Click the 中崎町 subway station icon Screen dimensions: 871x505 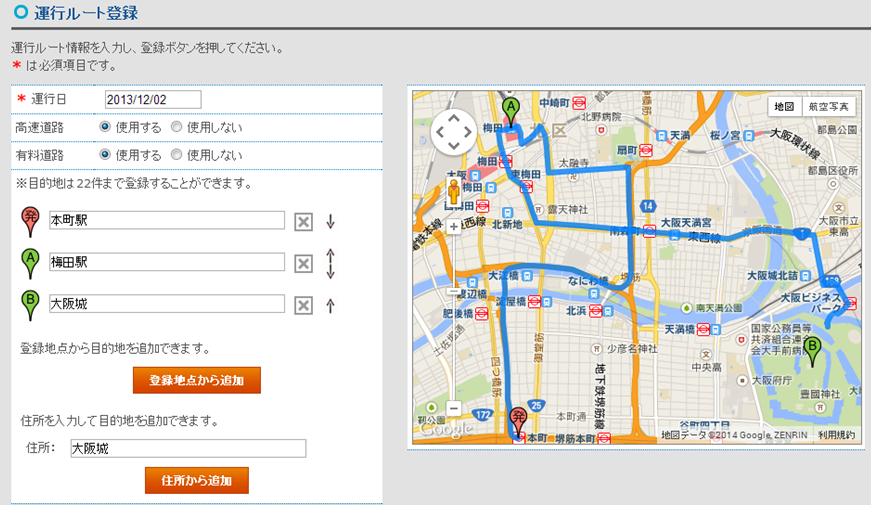[x=579, y=103]
